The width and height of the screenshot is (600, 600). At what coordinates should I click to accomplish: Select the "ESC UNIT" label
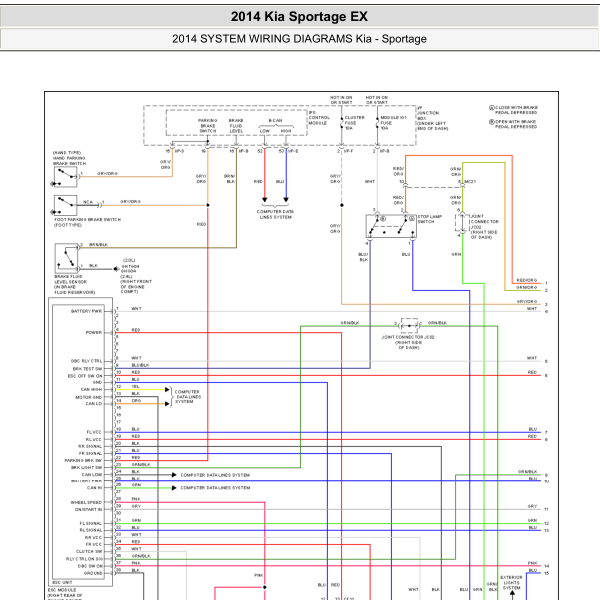pyautogui.click(x=62, y=582)
